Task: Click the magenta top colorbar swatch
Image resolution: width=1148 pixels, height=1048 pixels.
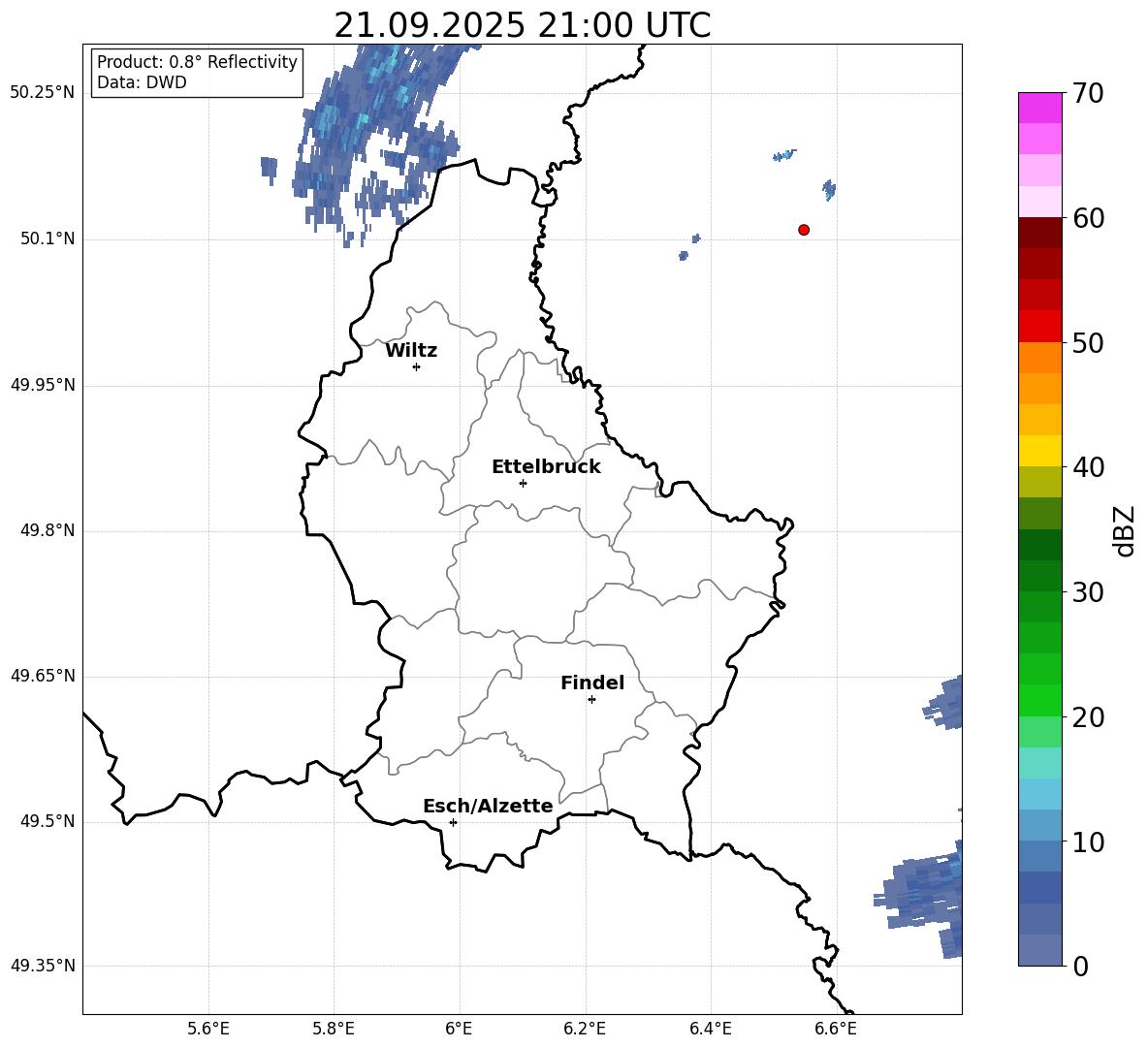Action: point(1040,108)
